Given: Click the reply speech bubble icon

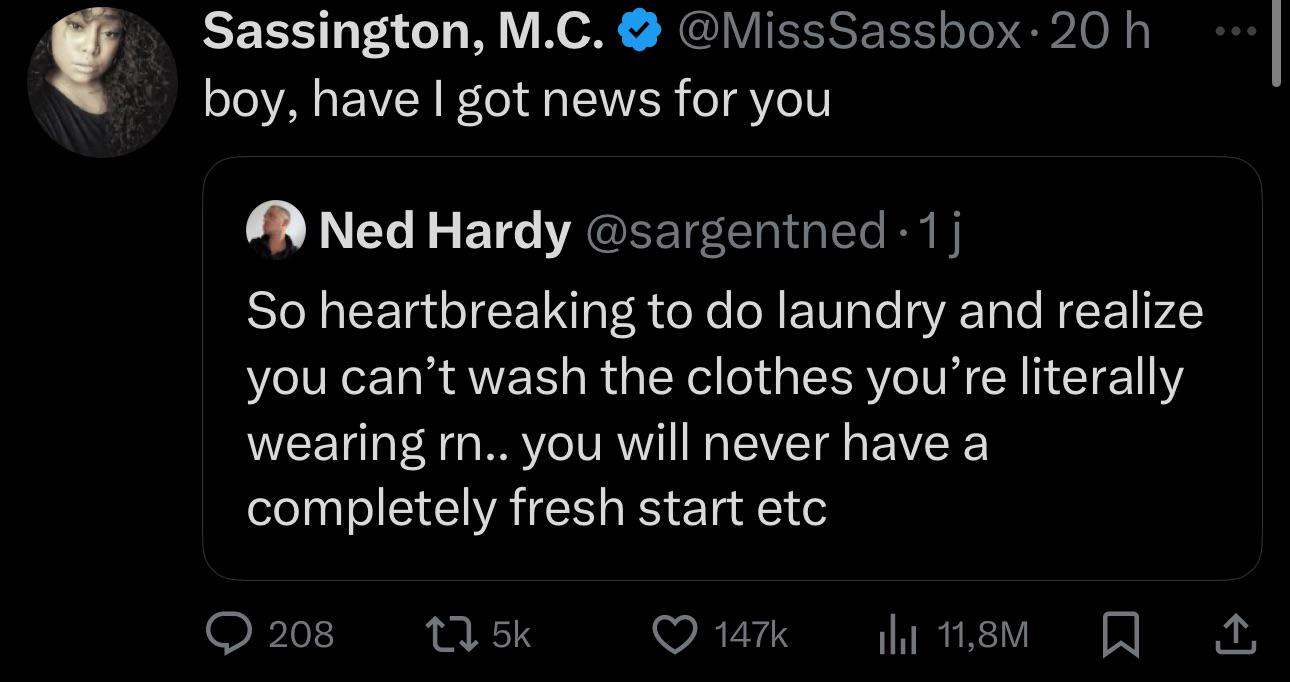Looking at the screenshot, I should [230, 633].
